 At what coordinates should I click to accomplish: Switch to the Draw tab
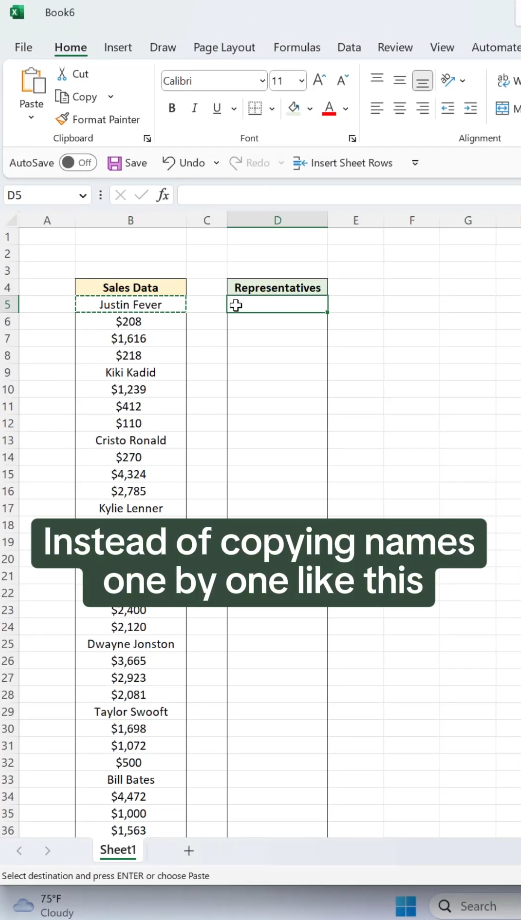163,48
